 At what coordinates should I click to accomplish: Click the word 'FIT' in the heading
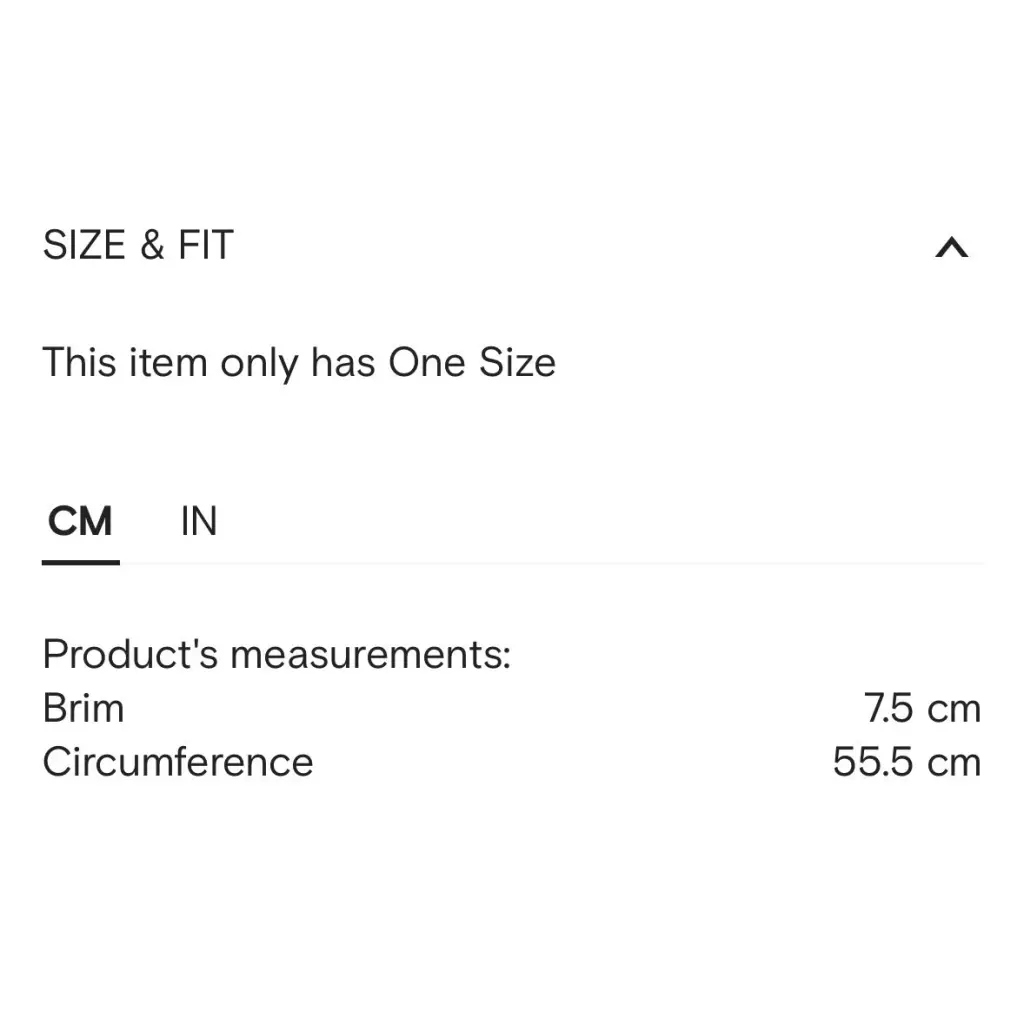tap(205, 245)
